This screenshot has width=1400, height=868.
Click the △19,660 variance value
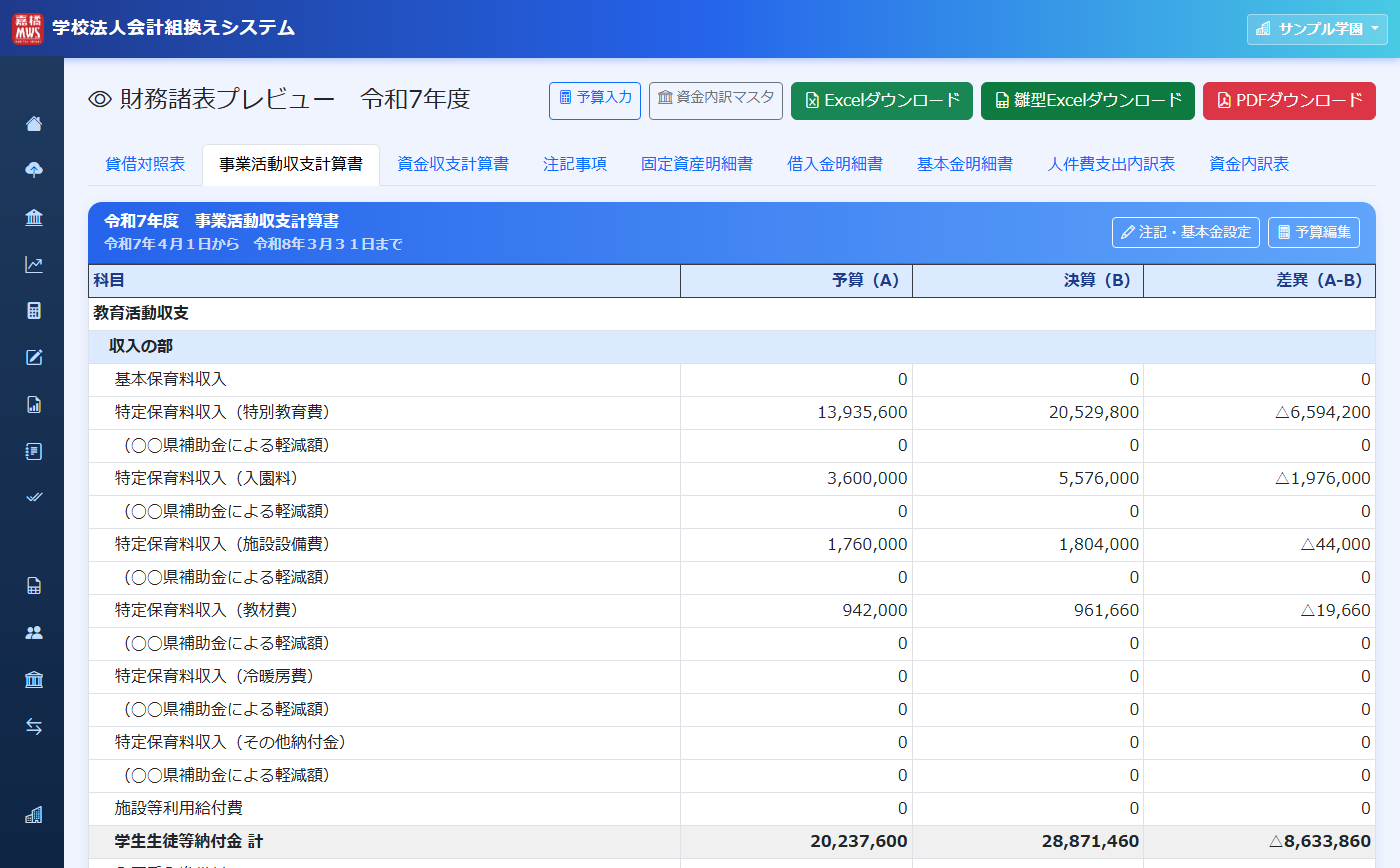tap(1335, 611)
